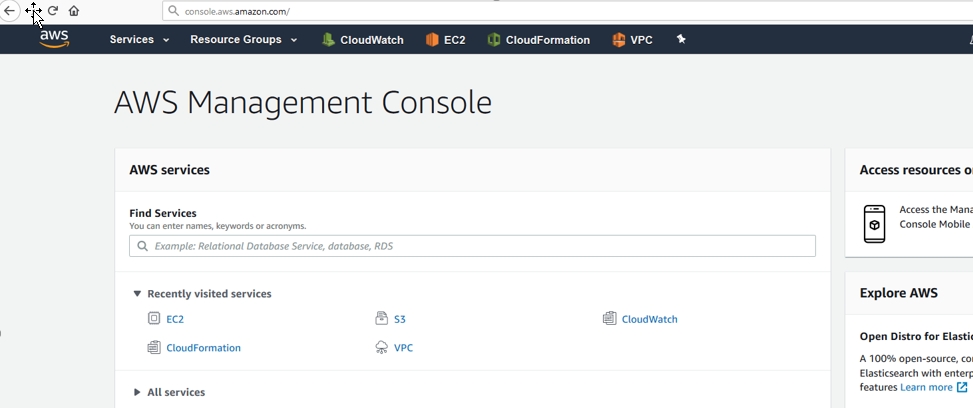Click the CloudWatch shortcut icon in the navbar
Image resolution: width=973 pixels, height=408 pixels.
click(328, 40)
